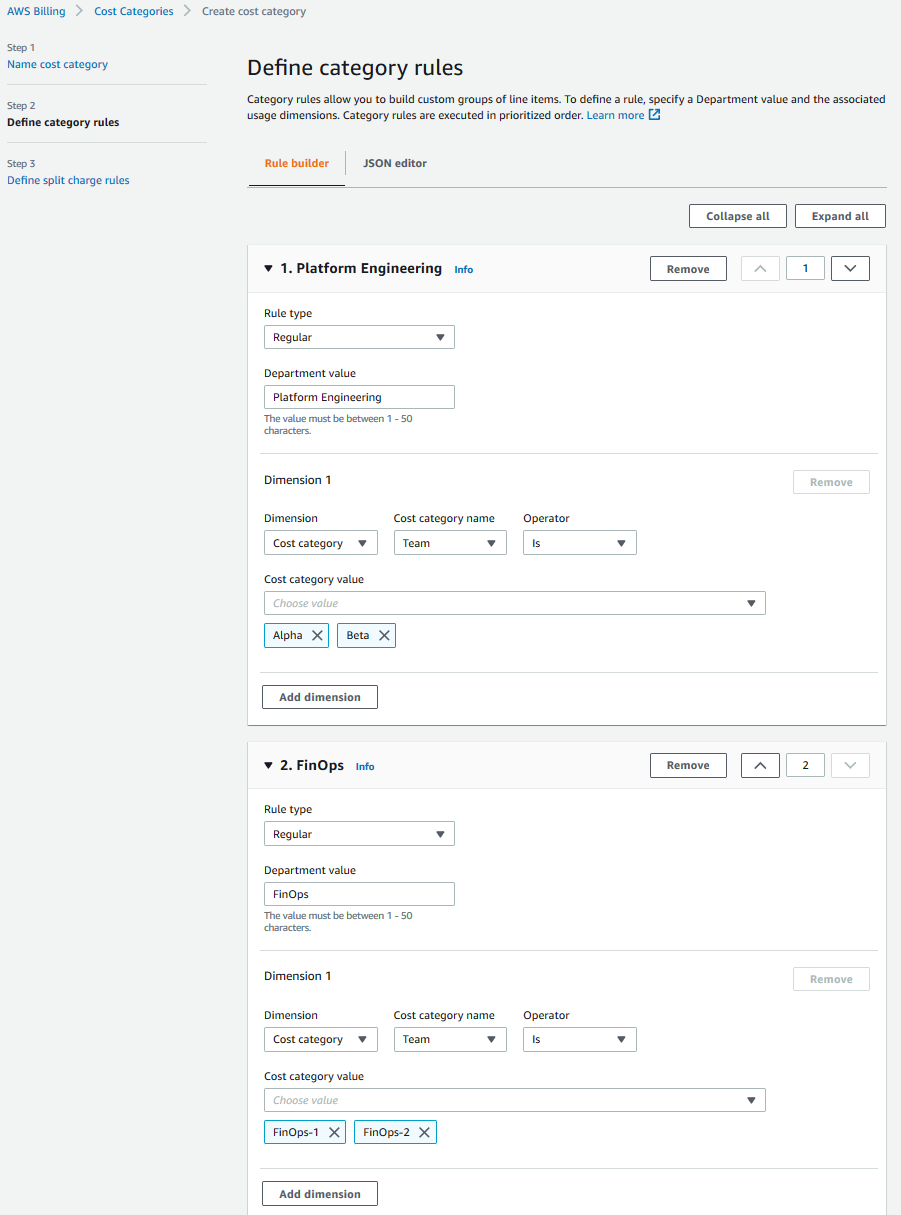Remove the Alpha value tag
901x1215 pixels.
point(317,636)
